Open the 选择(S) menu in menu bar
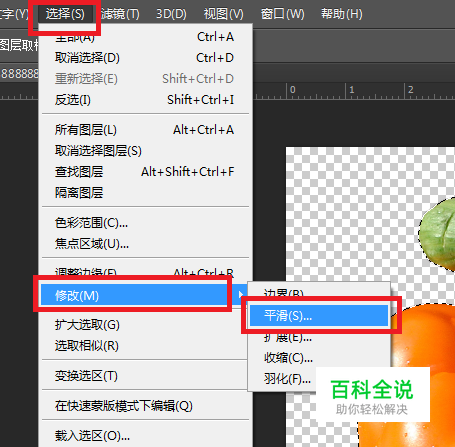The height and width of the screenshot is (447, 455). pyautogui.click(x=65, y=14)
